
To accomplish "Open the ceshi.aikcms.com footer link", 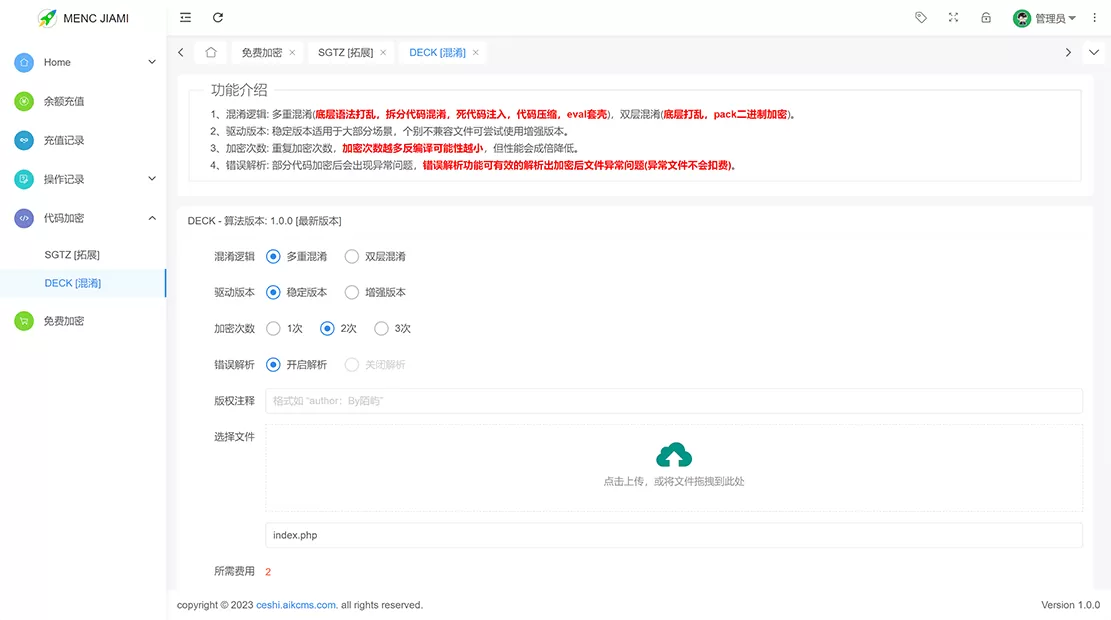I will coord(296,605).
